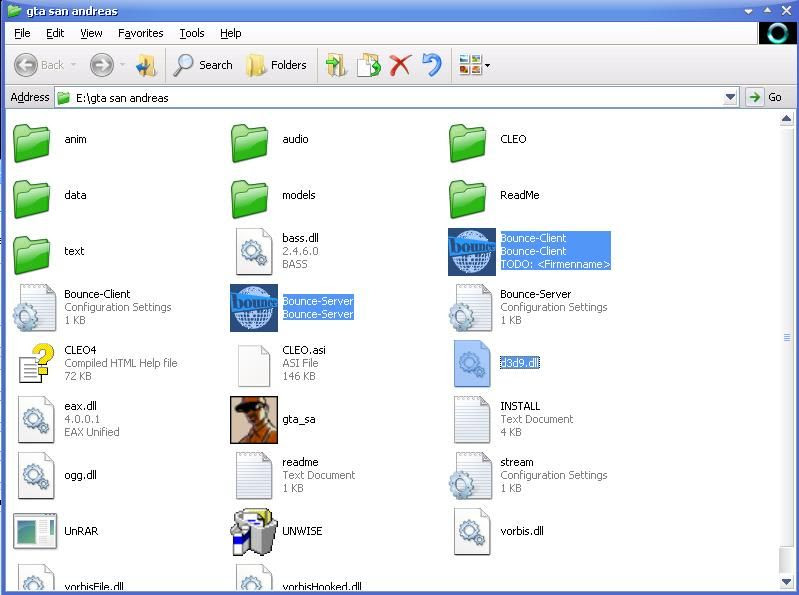Open the File menu

(22, 33)
